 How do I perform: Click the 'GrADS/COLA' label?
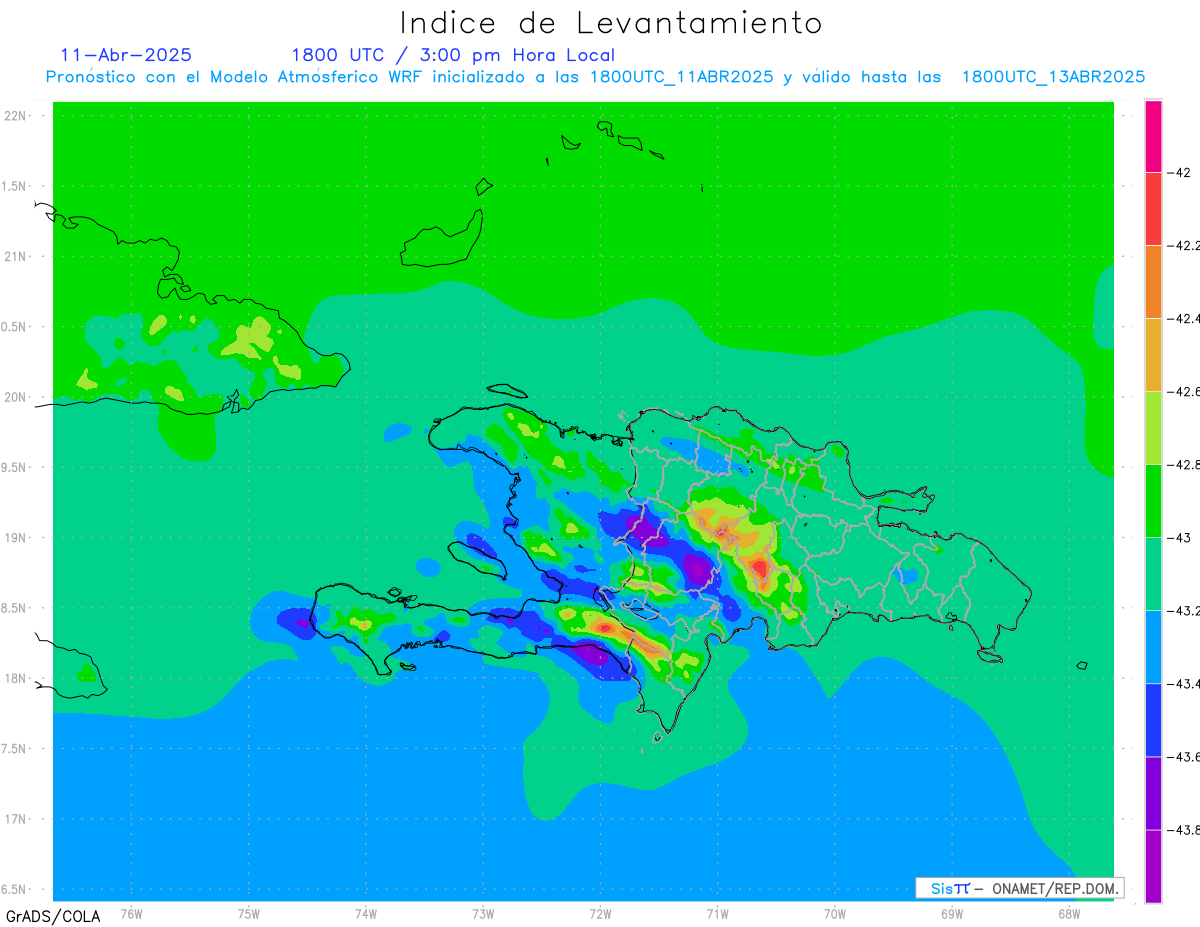[53, 916]
